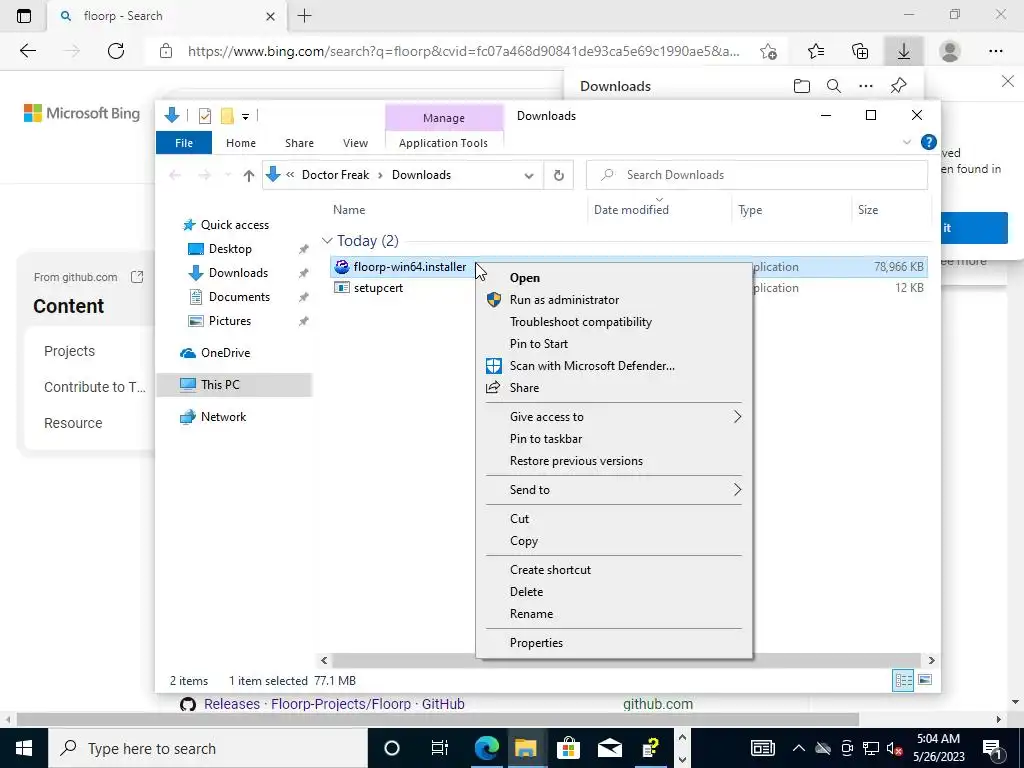Select the setupcert file
The height and width of the screenshot is (768, 1024).
coord(378,288)
